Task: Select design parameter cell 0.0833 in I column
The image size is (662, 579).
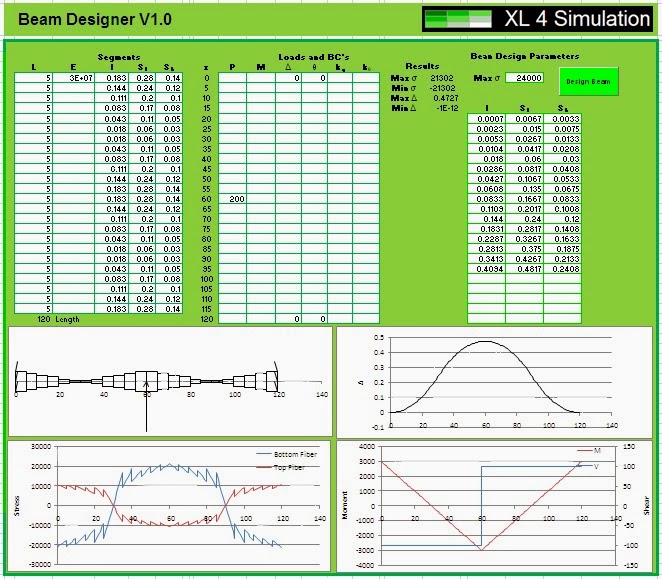Action: [486, 199]
